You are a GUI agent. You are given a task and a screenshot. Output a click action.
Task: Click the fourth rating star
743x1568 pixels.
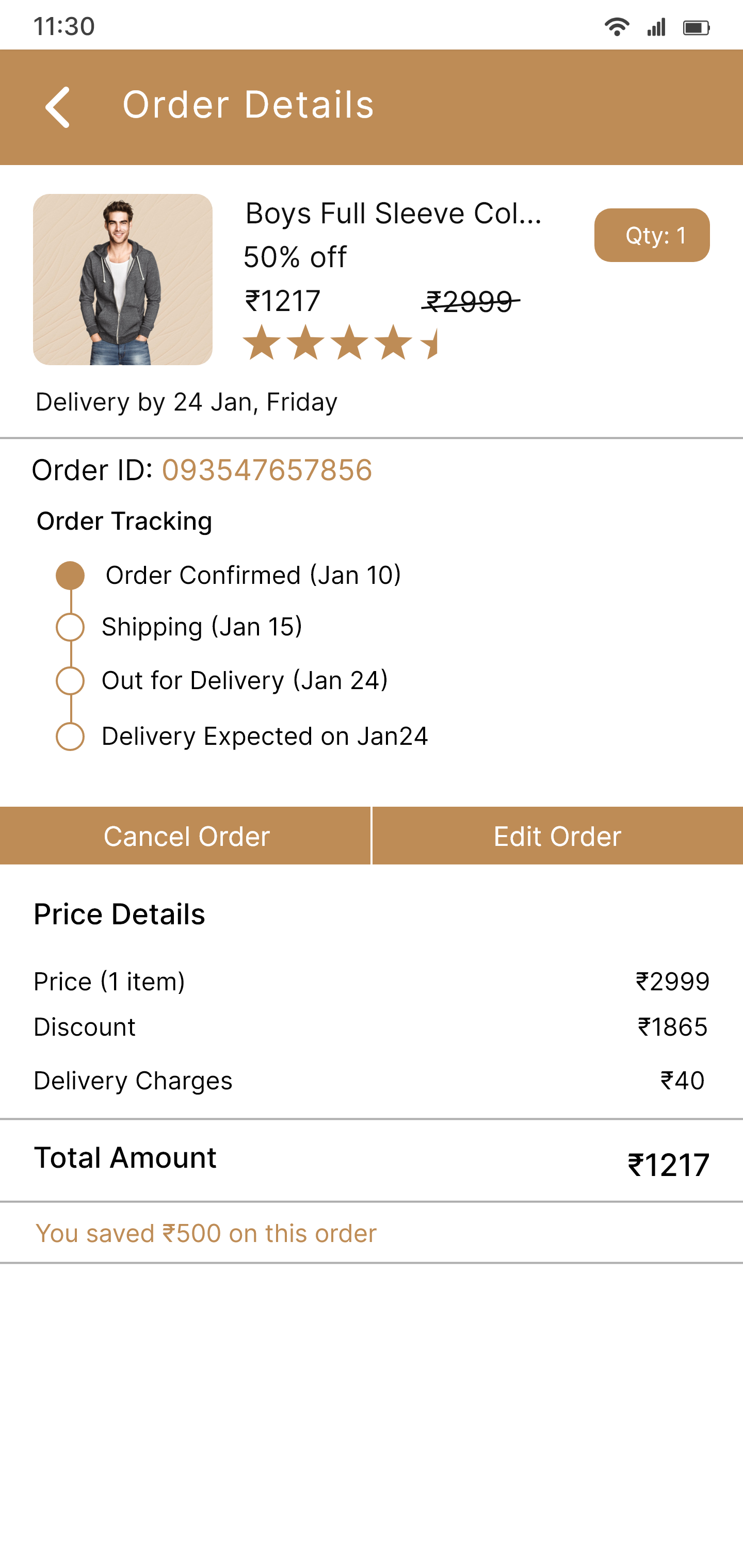393,342
